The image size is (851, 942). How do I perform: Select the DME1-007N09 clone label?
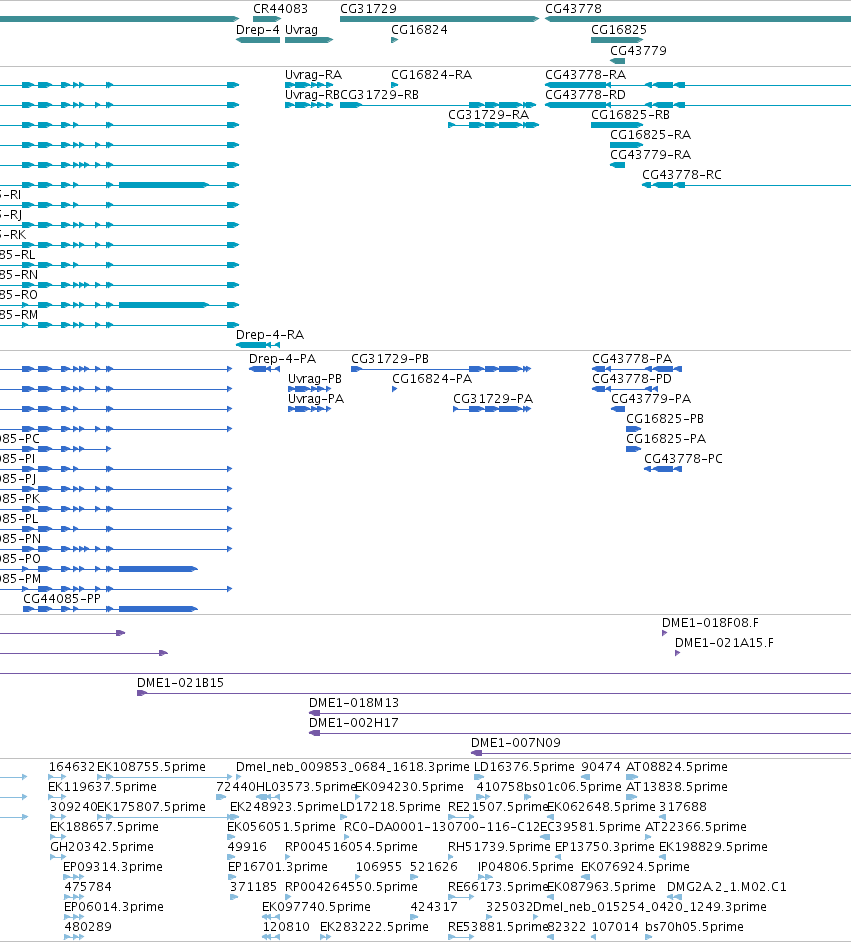[x=516, y=743]
